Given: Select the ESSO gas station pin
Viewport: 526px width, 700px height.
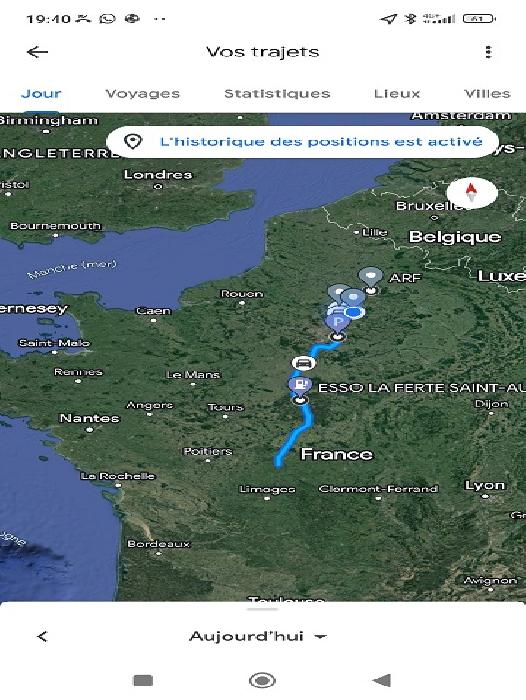Looking at the screenshot, I should click(x=300, y=385).
